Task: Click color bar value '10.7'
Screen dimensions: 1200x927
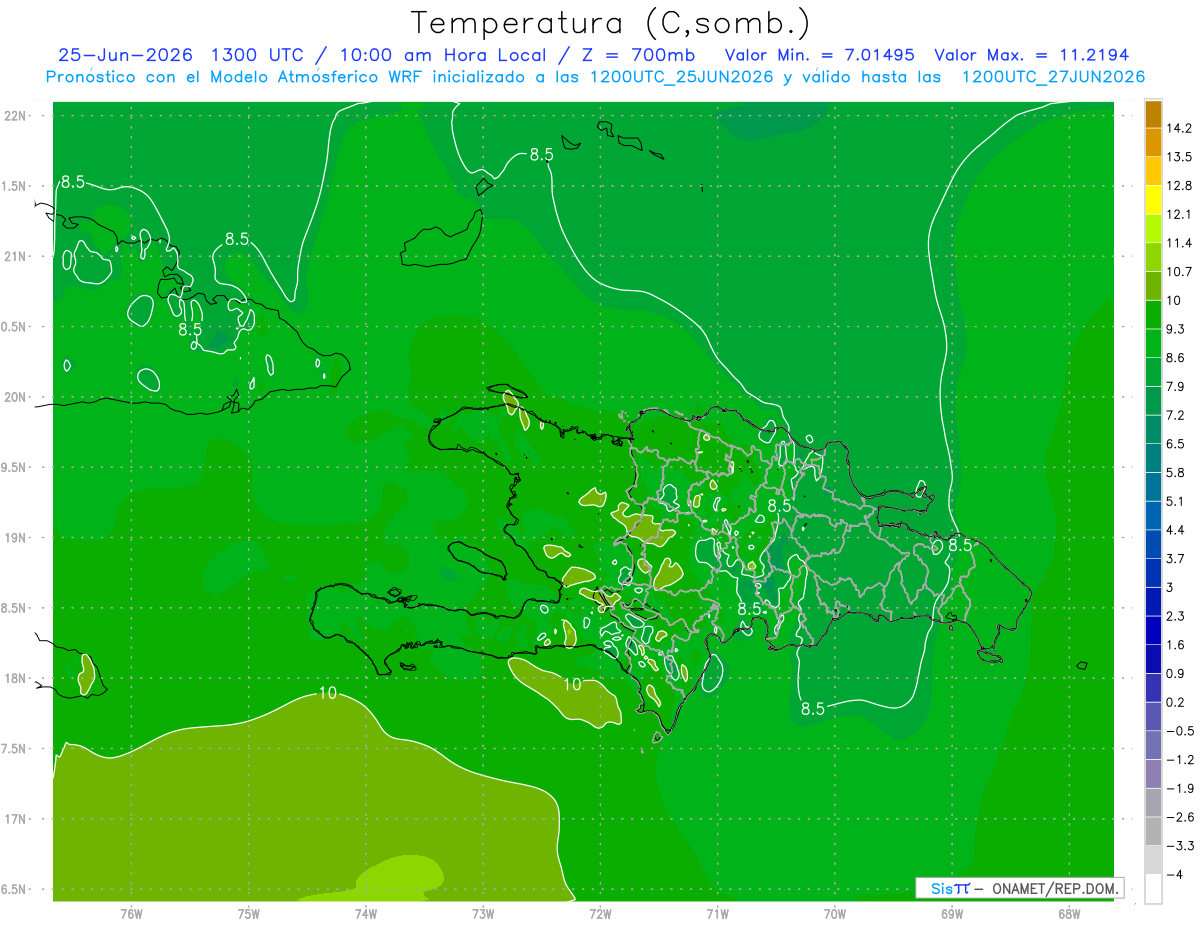Action: pyautogui.click(x=1179, y=272)
